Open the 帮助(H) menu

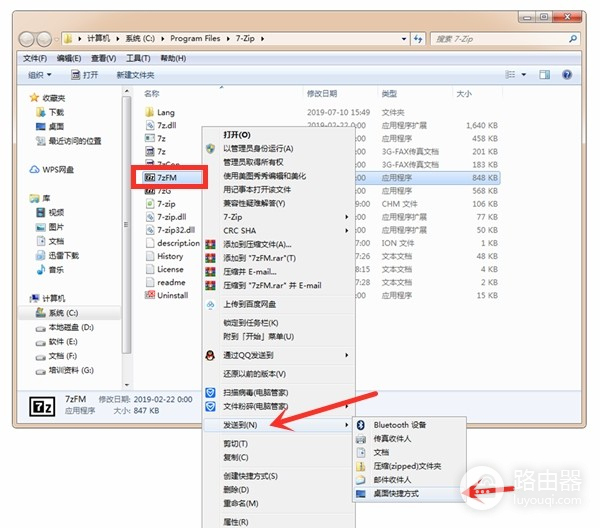tap(173, 58)
